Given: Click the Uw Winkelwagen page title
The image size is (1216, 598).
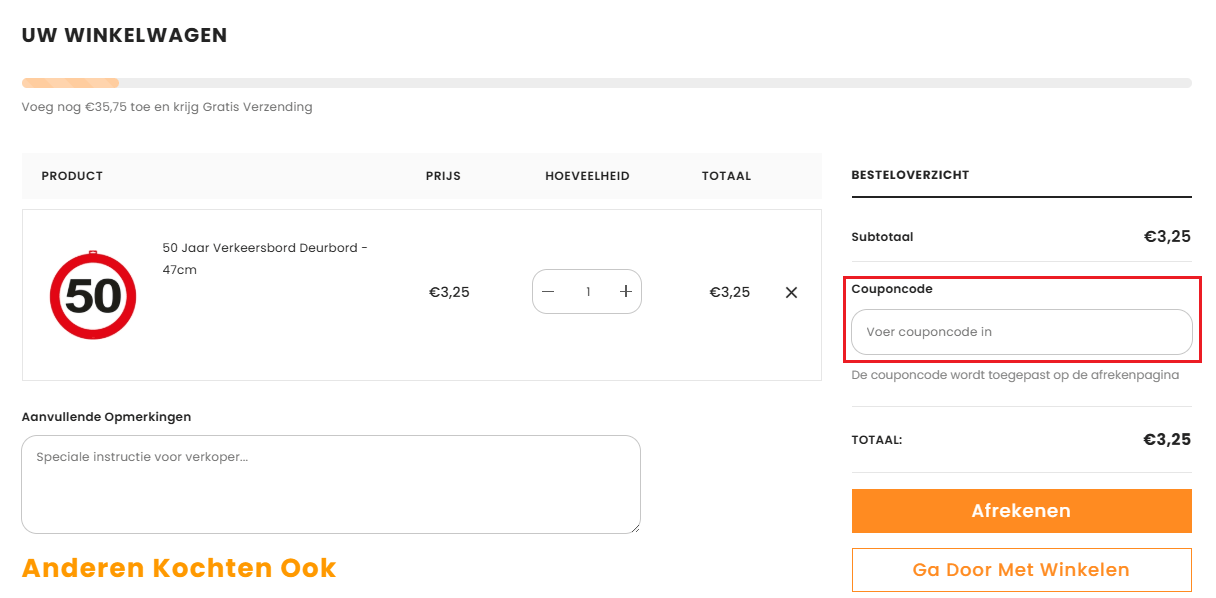Looking at the screenshot, I should 125,36.
